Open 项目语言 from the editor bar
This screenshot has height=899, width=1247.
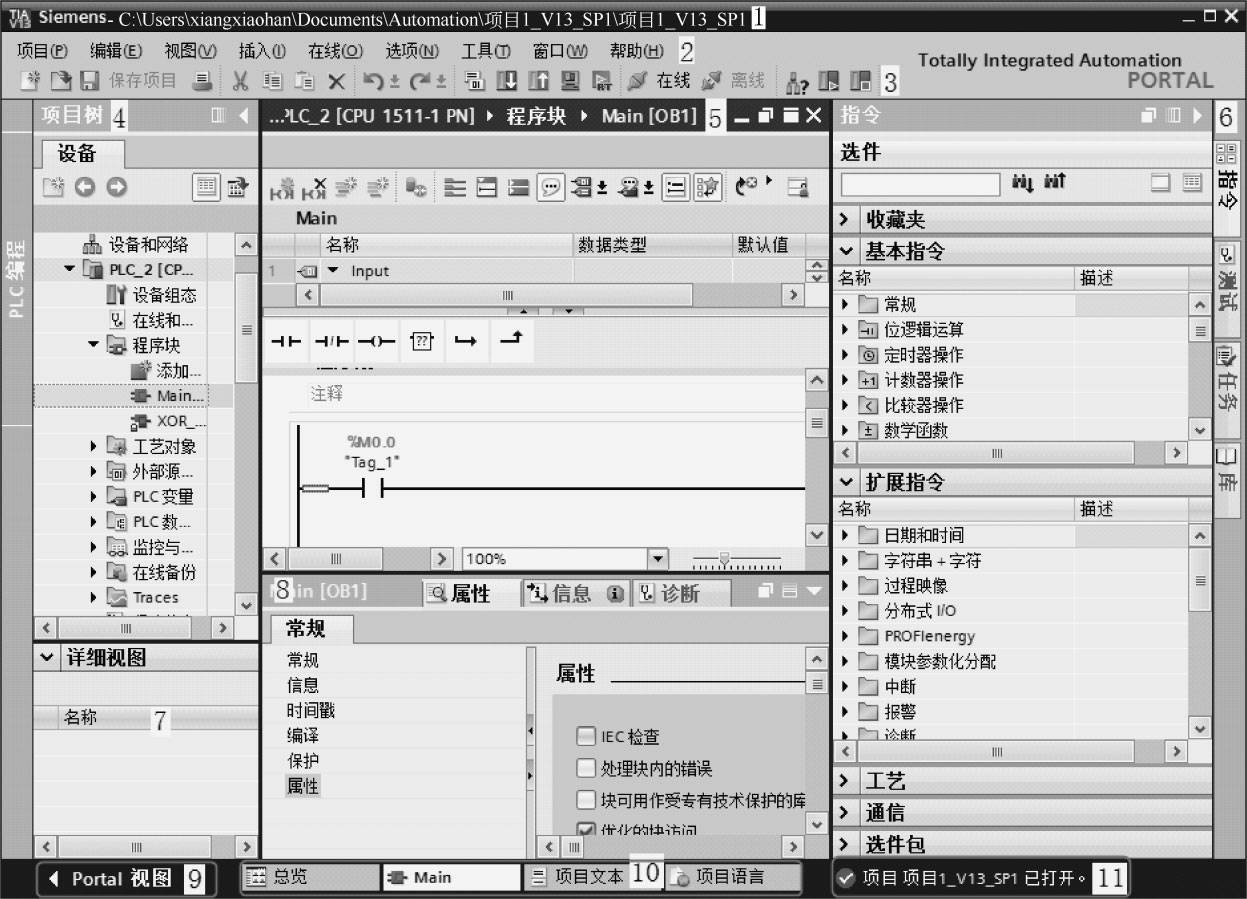[734, 877]
